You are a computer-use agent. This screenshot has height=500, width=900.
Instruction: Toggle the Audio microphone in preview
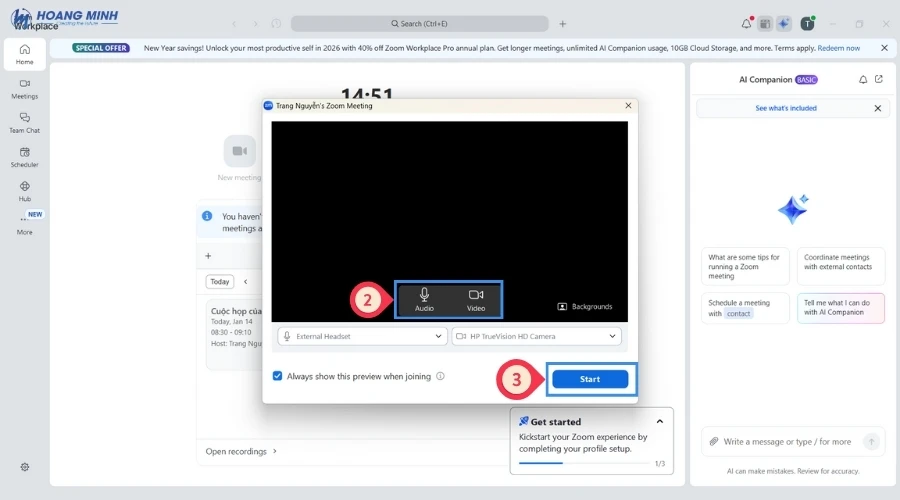(424, 299)
